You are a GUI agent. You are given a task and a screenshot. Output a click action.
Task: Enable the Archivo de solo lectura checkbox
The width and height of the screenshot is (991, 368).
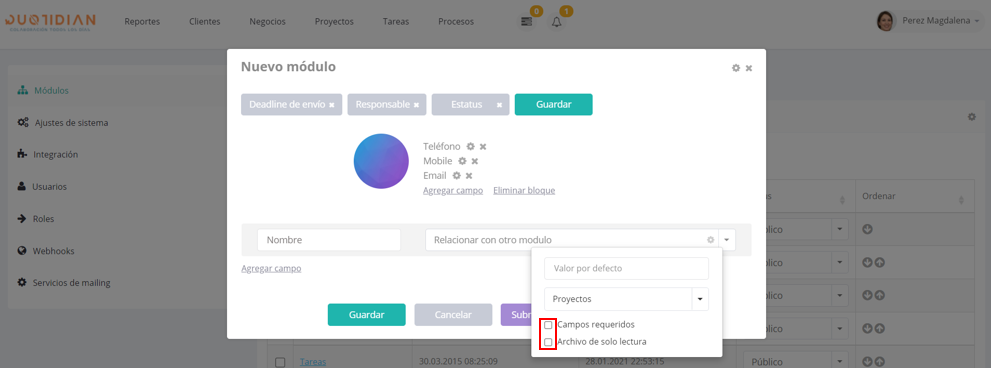point(548,342)
